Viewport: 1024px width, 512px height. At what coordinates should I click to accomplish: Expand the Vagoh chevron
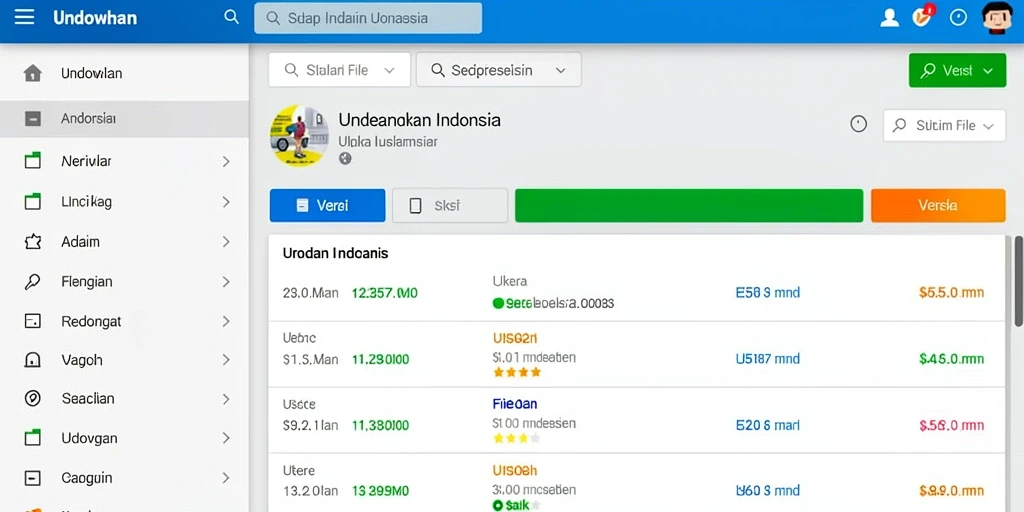click(226, 360)
